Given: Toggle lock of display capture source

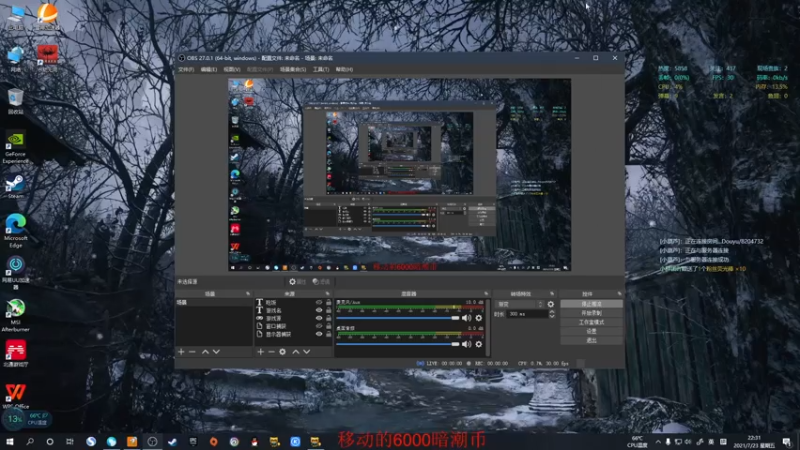Looking at the screenshot, I should 329,334.
